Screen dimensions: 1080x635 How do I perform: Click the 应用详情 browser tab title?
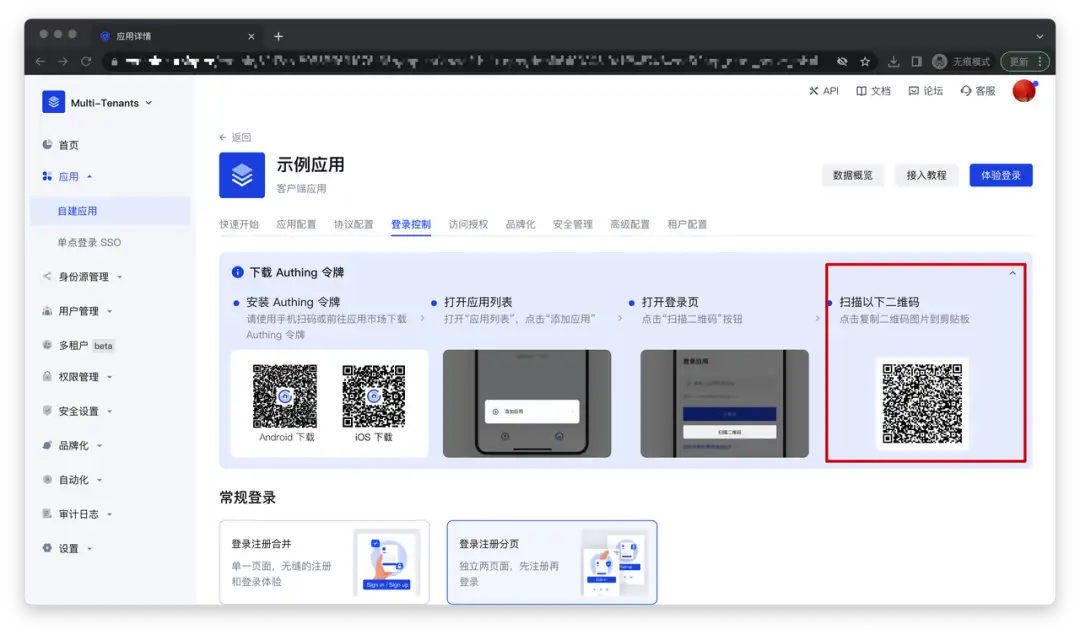134,37
